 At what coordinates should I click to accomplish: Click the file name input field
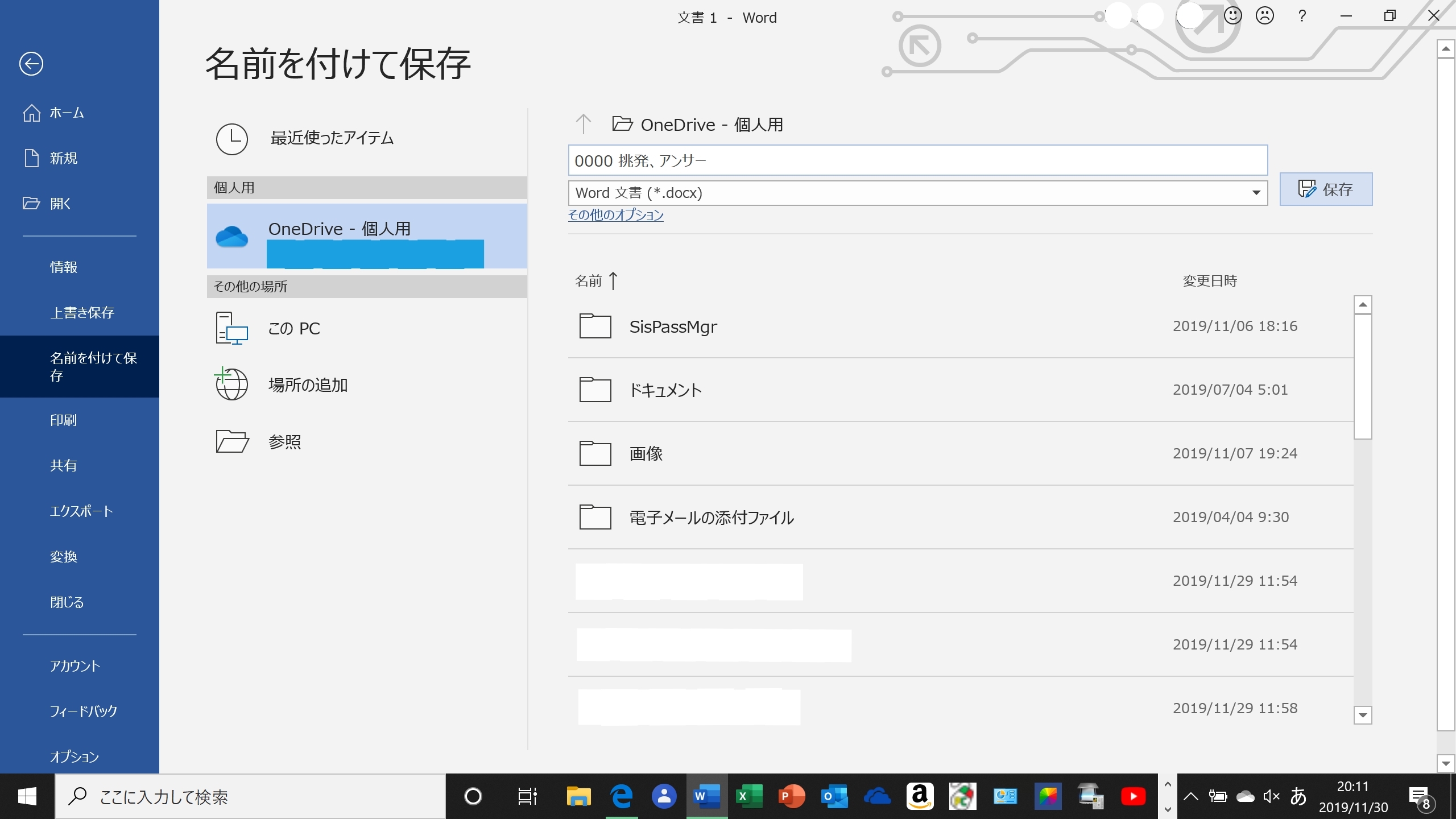click(917, 160)
